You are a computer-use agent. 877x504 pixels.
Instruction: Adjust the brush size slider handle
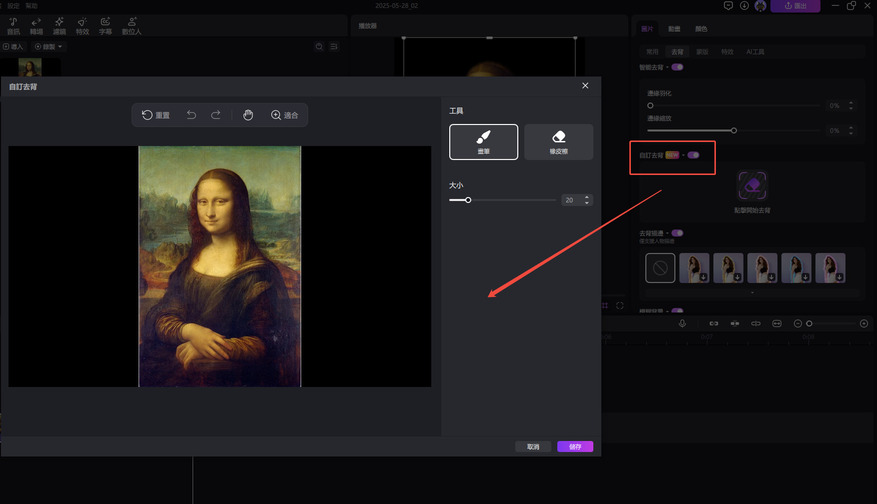[x=468, y=200]
